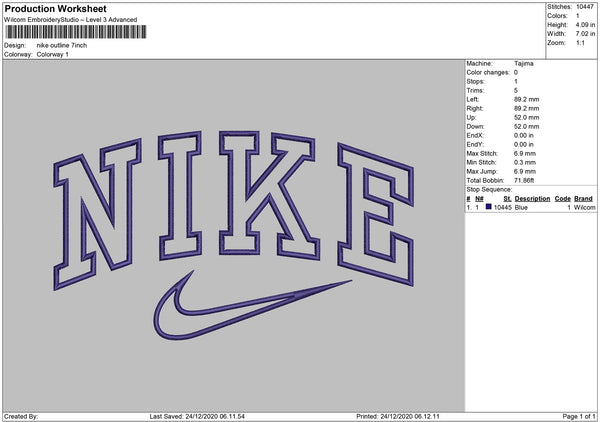Click the barcode under the worksheet title
The image size is (600, 422).
coord(75,32)
